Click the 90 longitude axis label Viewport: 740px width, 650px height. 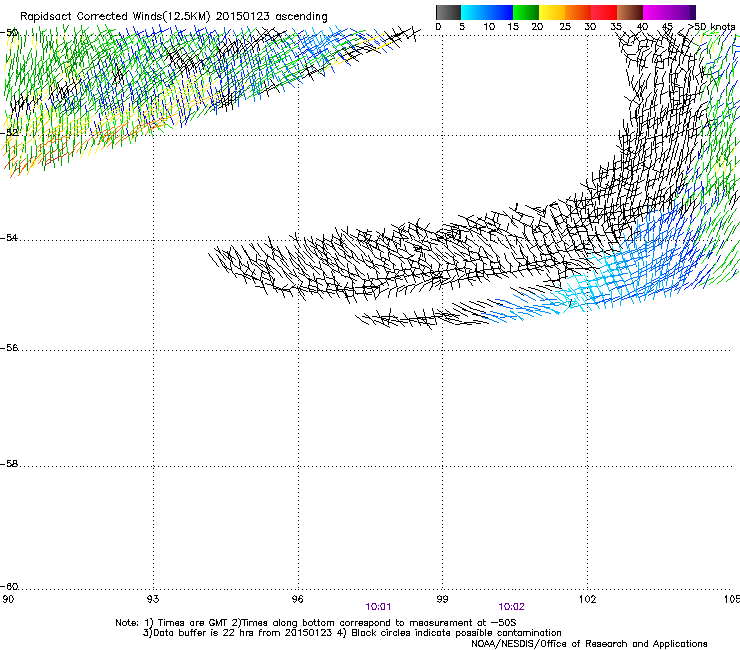[8, 599]
